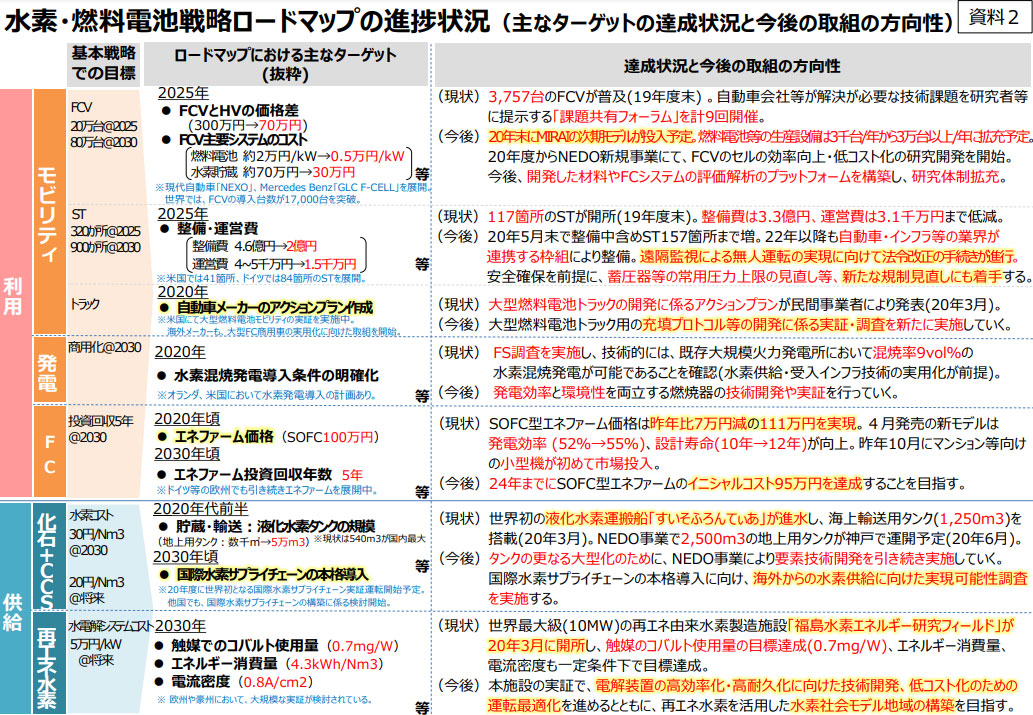Click the ST 320か所@2025 target text
This screenshot has width=1033, height=715.
(x=105, y=231)
